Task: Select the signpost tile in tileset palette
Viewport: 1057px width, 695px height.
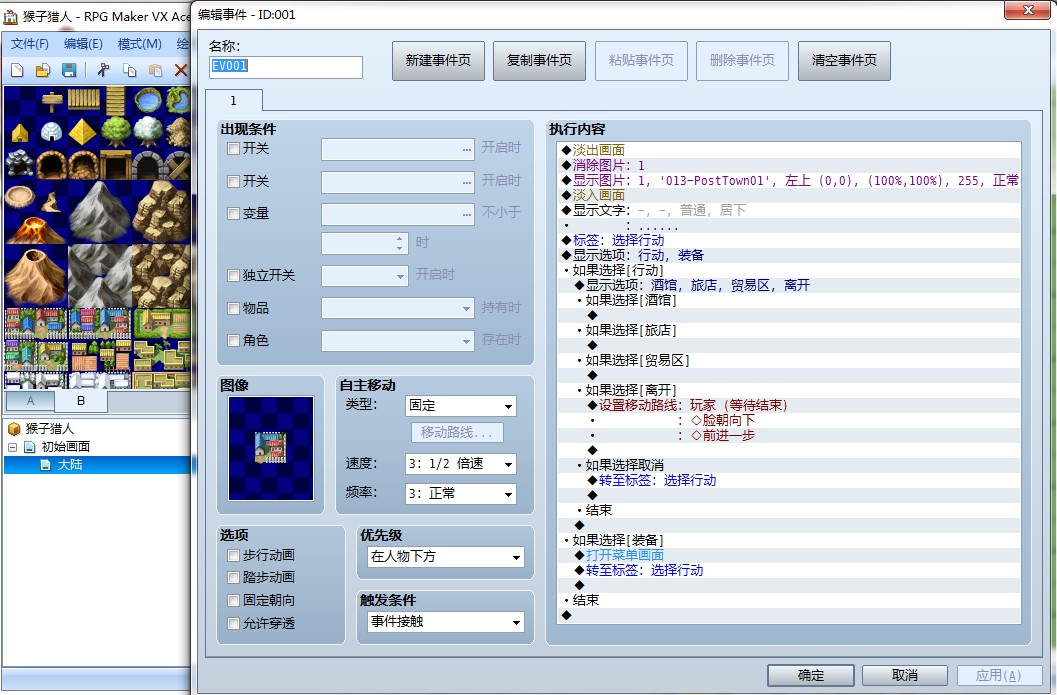Action: [51, 101]
